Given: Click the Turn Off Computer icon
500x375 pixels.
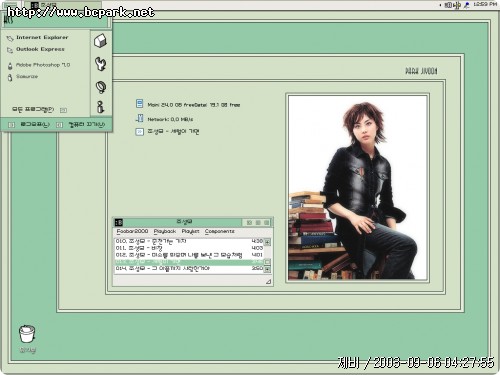Looking at the screenshot, I should click(59, 125).
